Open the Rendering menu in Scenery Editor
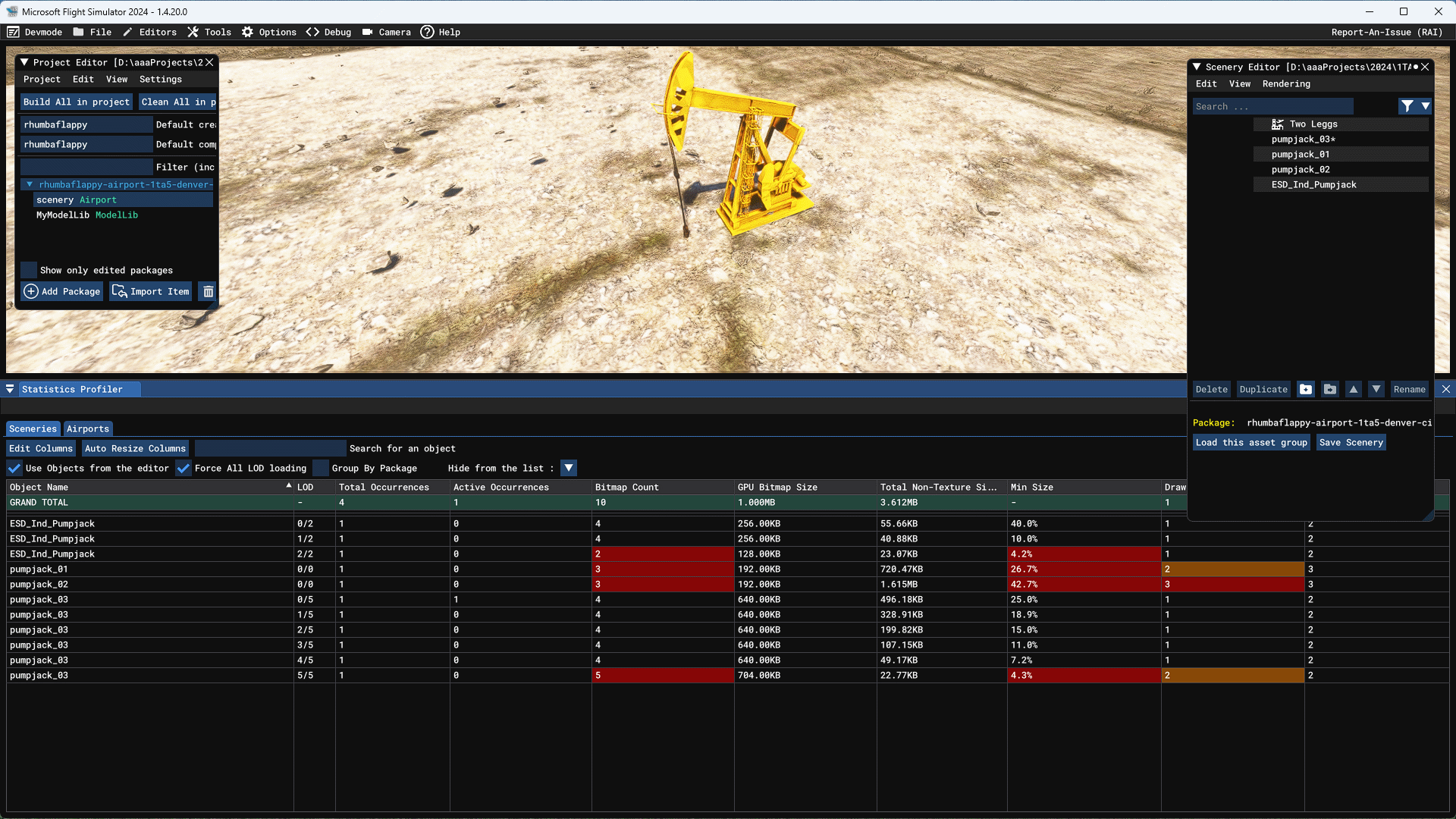 coord(1285,83)
